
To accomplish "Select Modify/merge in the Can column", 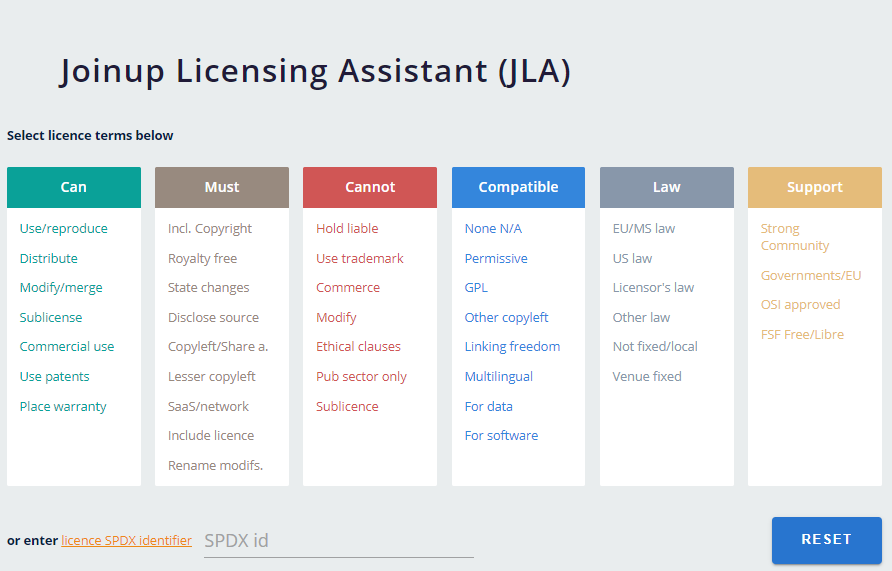I will tap(61, 288).
